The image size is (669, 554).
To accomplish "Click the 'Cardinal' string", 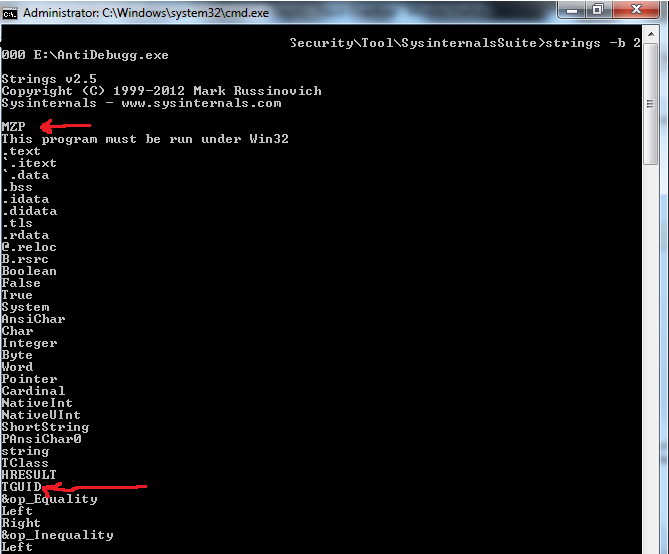I will point(33,391).
